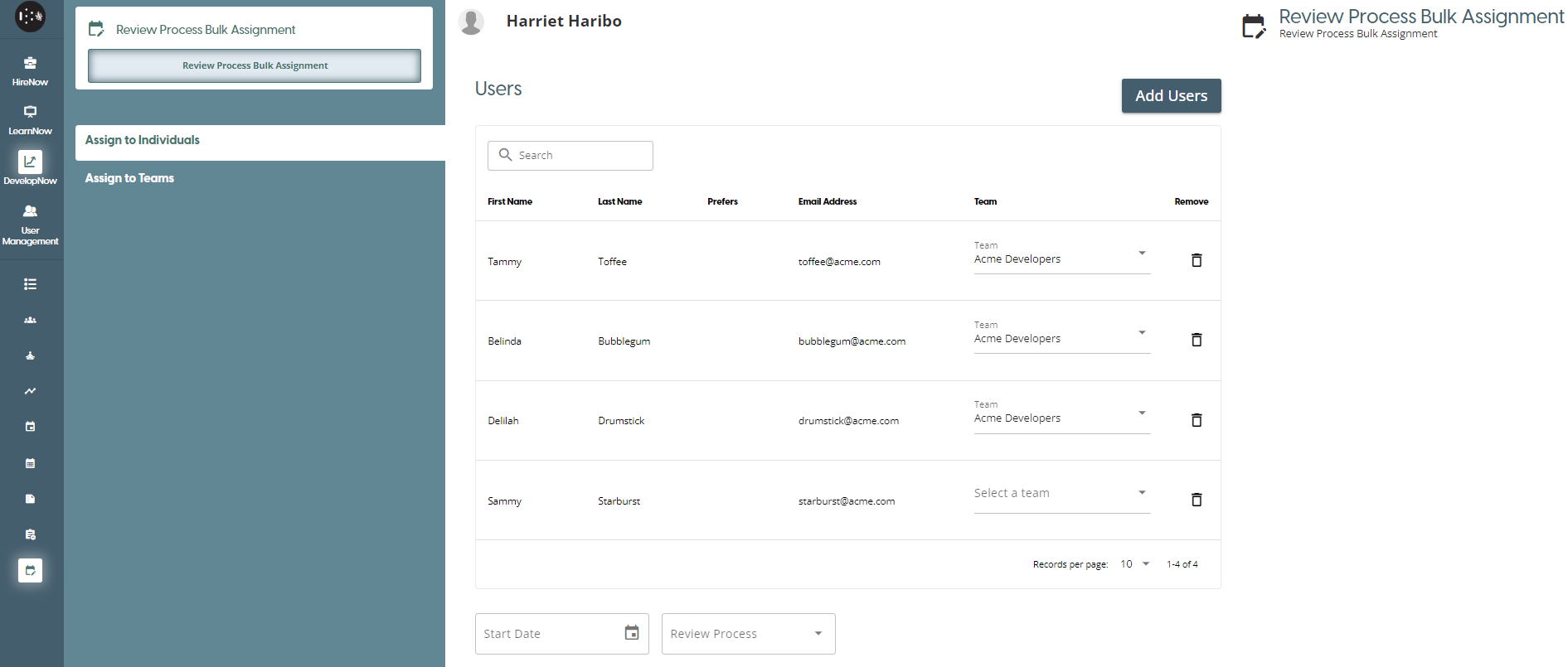Delete Tammy Toffee from users list
The image size is (1568, 667).
(x=1196, y=260)
